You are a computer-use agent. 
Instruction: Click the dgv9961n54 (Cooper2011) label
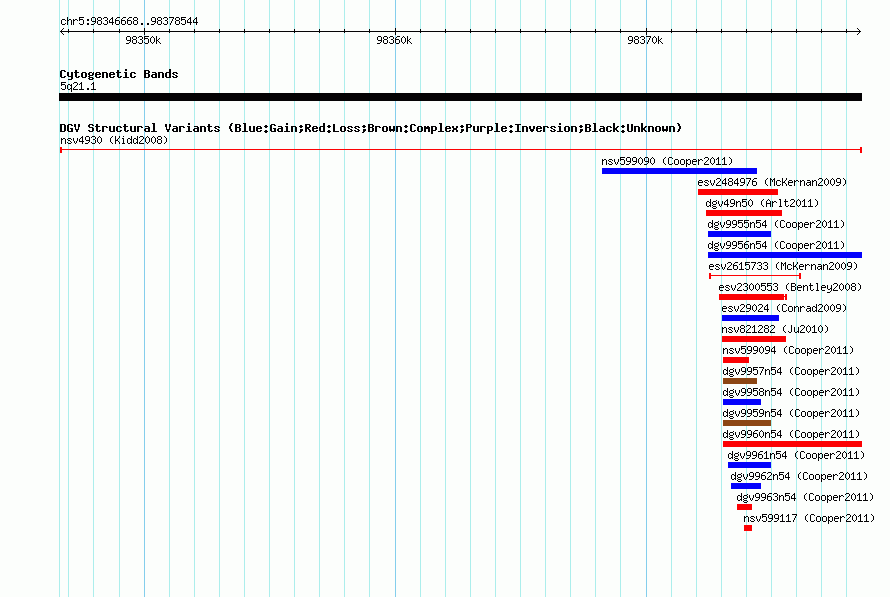tap(796, 455)
